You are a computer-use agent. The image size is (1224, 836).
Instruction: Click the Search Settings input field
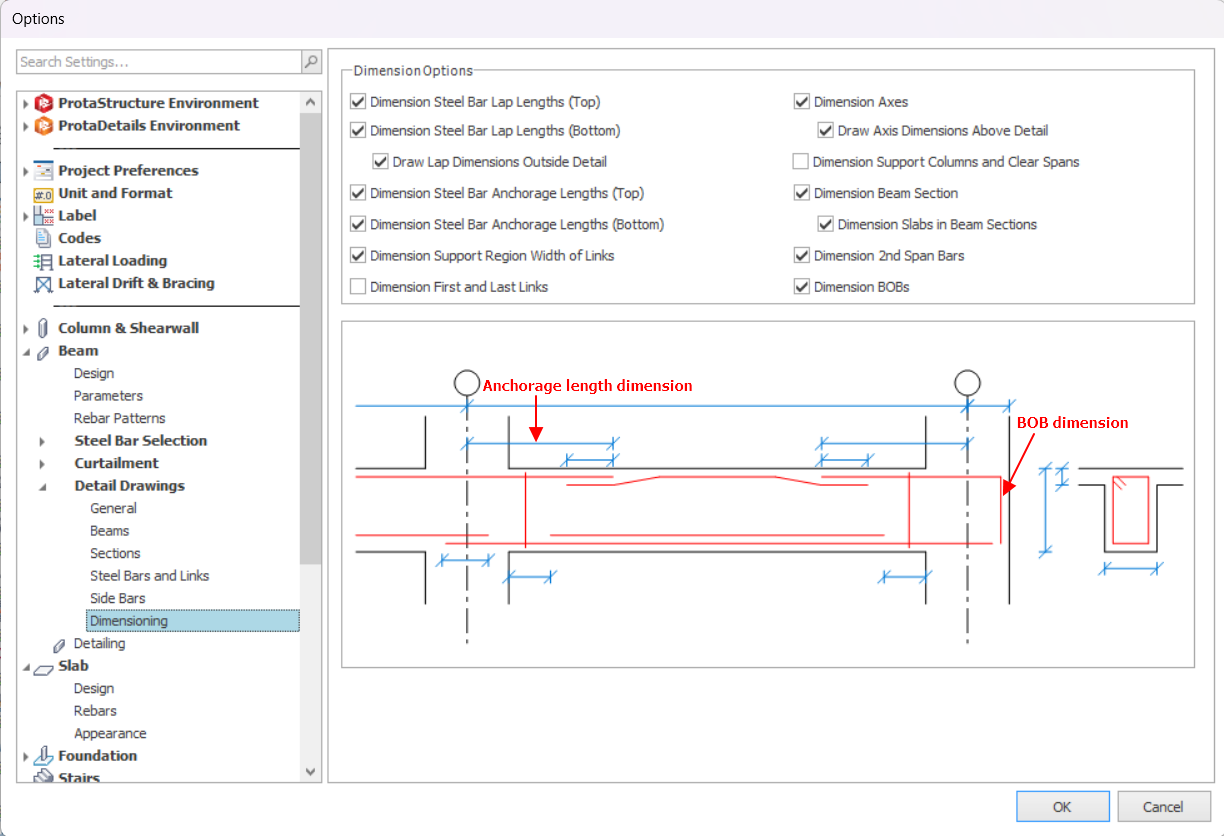coord(159,62)
